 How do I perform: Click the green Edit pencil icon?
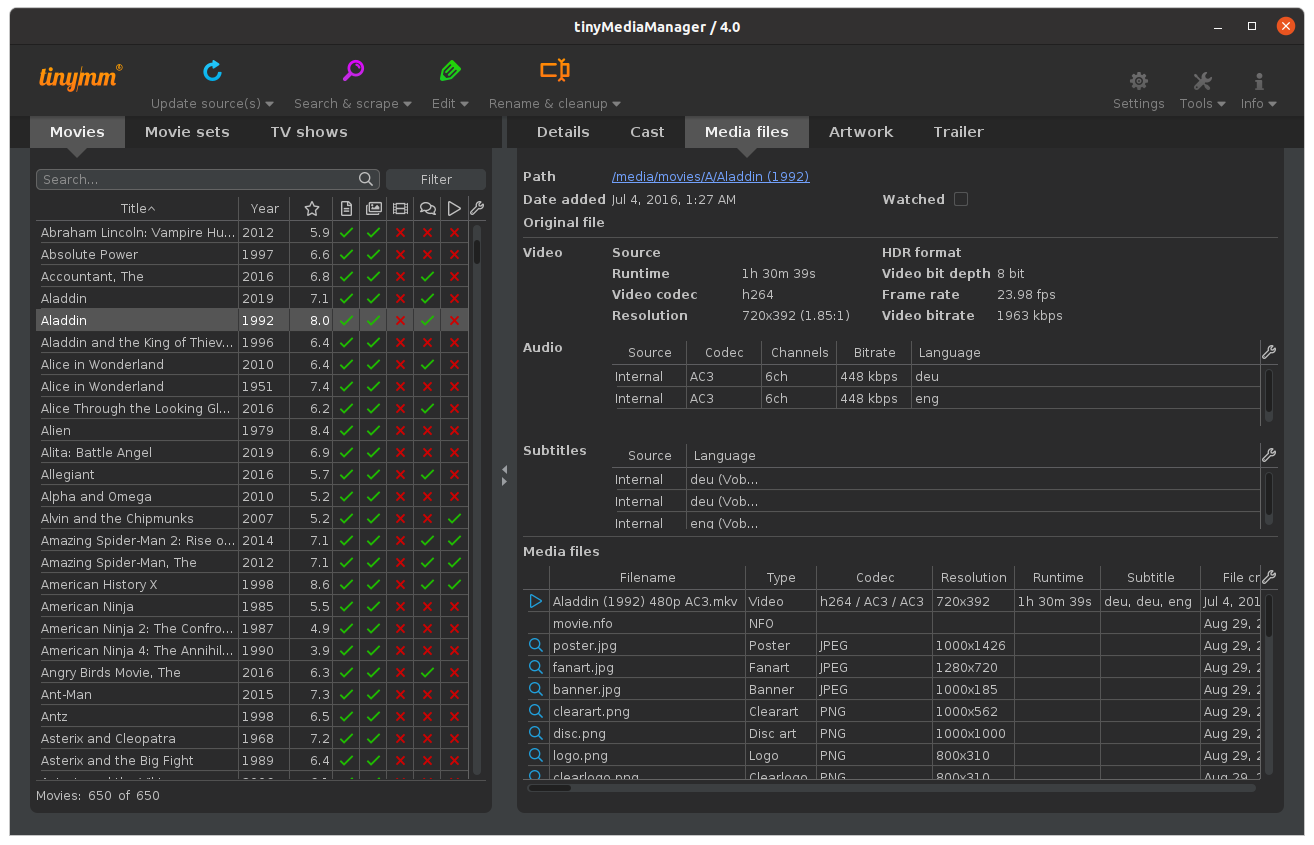point(450,71)
